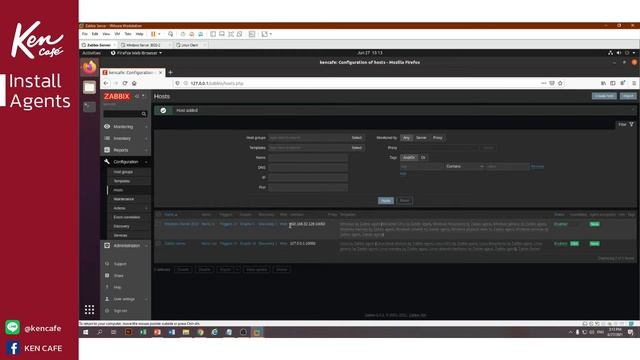This screenshot has height=360, width=640.
Task: Set Monitored by to Any
Action: pyautogui.click(x=406, y=138)
